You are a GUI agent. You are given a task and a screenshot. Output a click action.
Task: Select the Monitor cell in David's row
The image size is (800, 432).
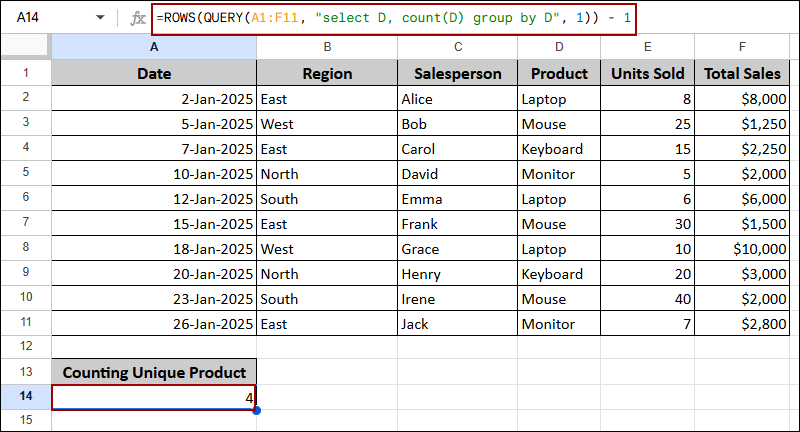pyautogui.click(x=559, y=173)
